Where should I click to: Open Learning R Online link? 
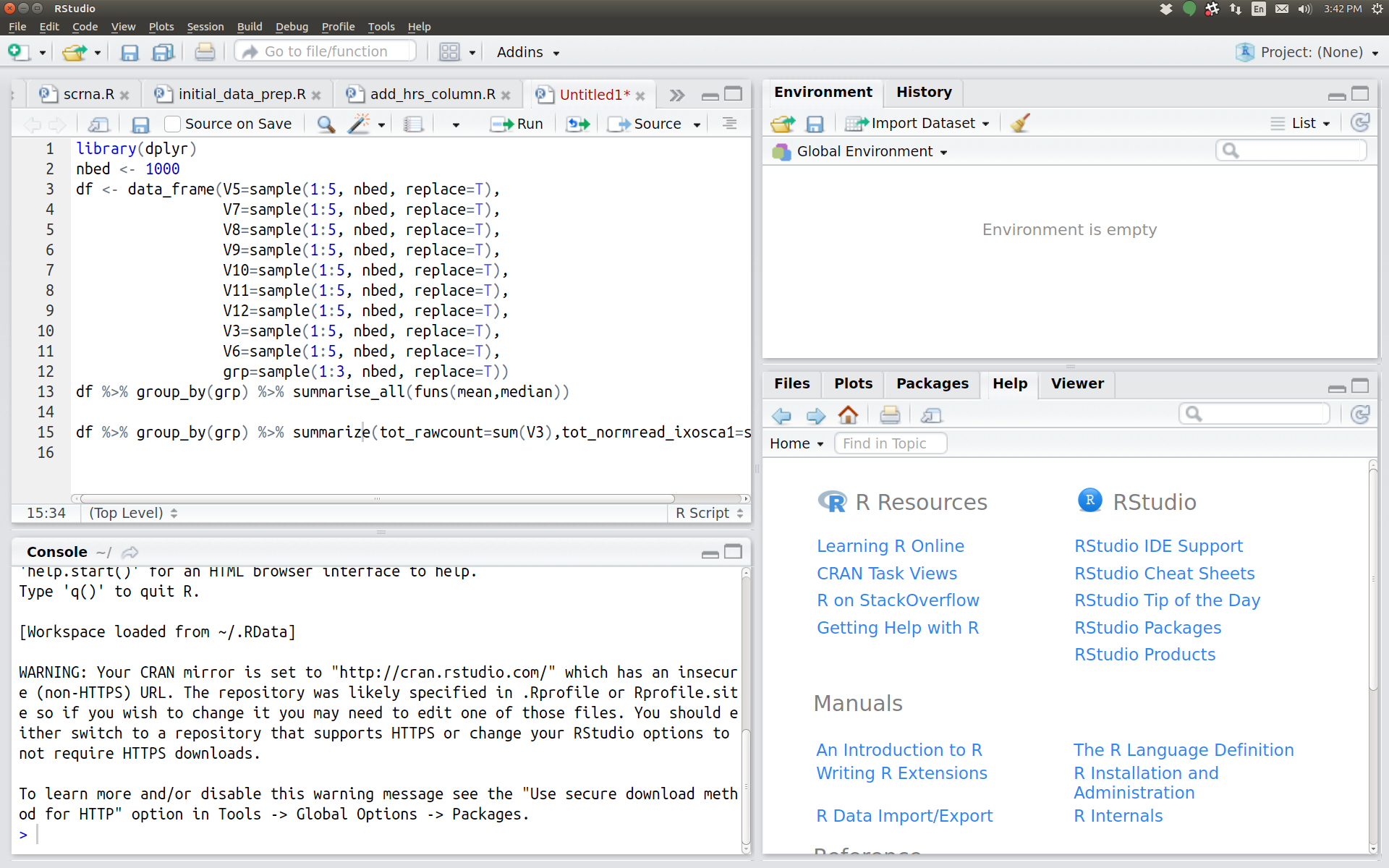coord(891,545)
